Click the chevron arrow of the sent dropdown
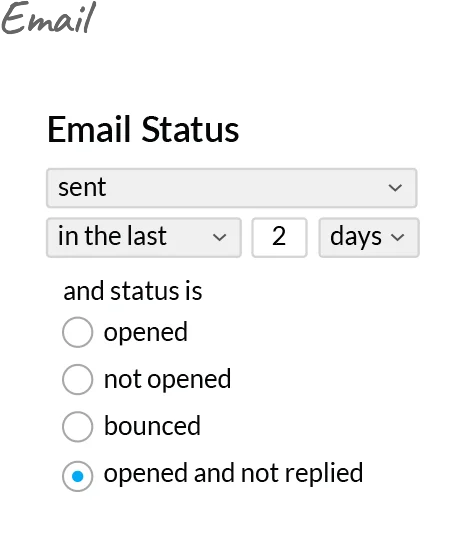The height and width of the screenshot is (537, 464). click(x=395, y=188)
